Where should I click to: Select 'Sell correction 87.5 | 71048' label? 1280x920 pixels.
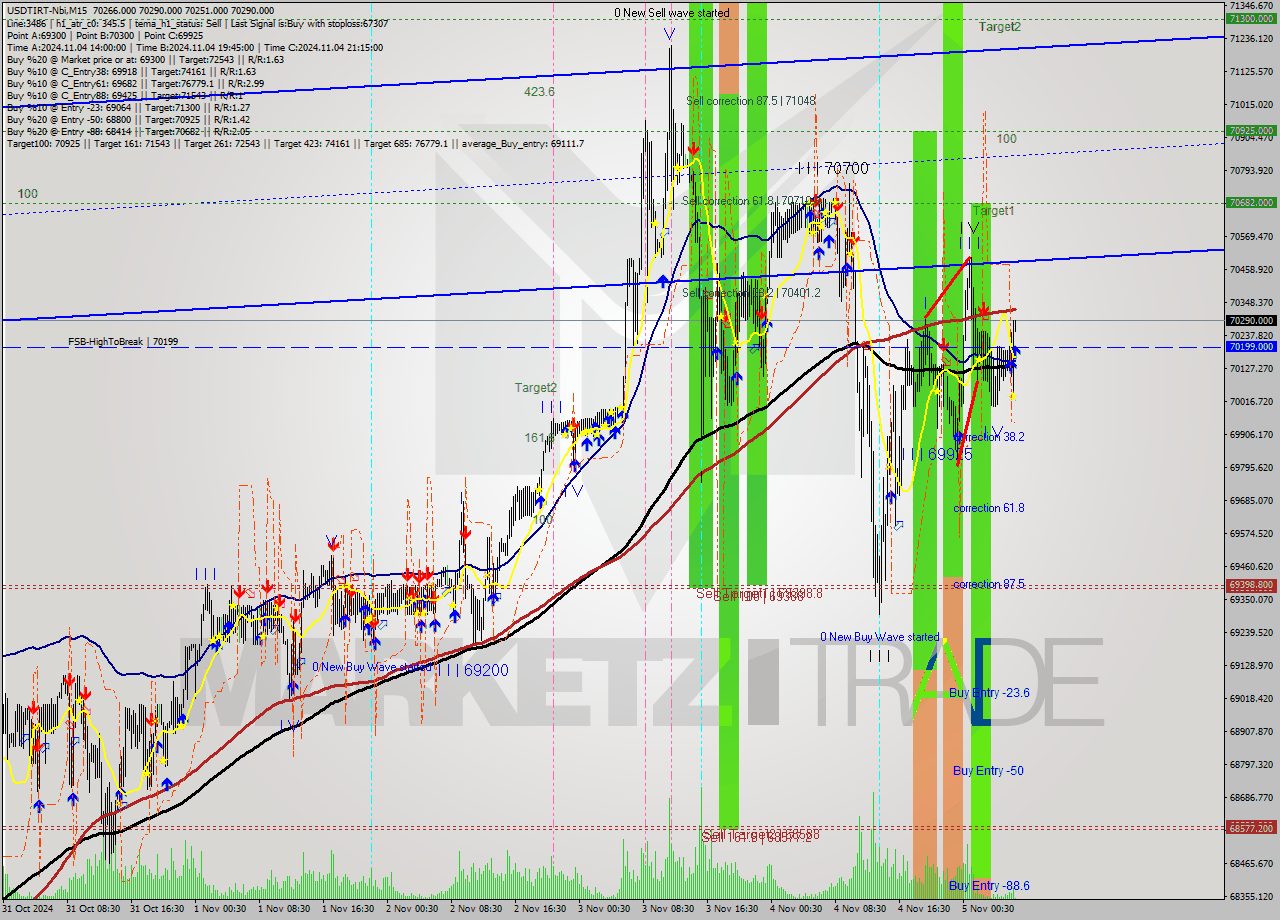click(x=751, y=101)
